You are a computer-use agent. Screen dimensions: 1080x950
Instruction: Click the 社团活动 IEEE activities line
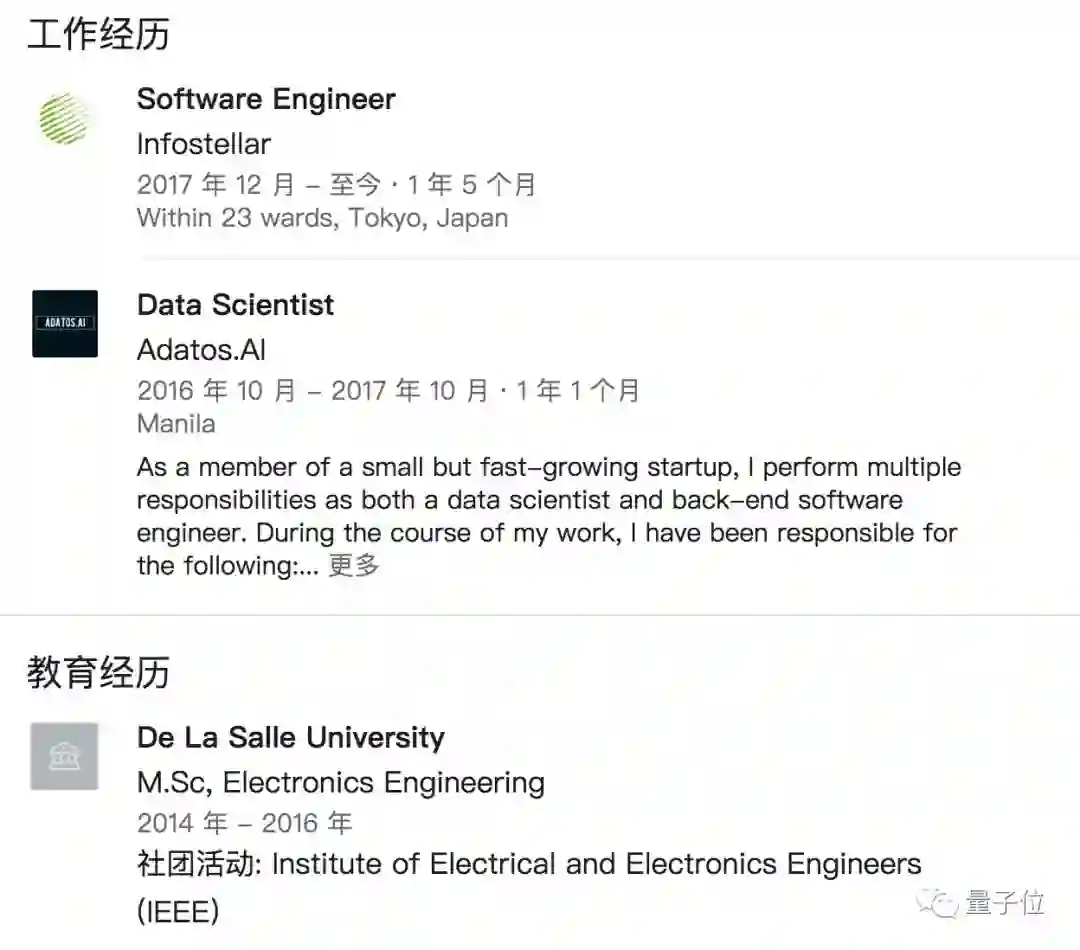pos(529,864)
